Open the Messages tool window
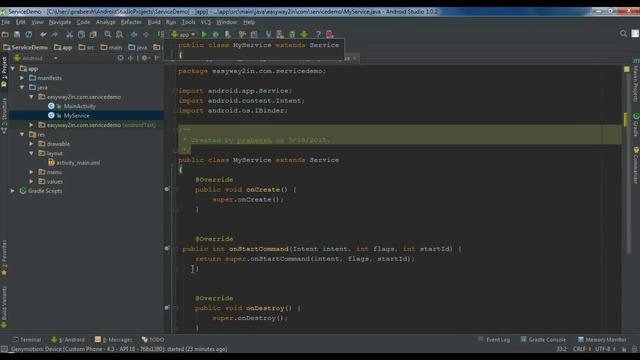Image resolution: width=640 pixels, height=360 pixels. click(113, 340)
